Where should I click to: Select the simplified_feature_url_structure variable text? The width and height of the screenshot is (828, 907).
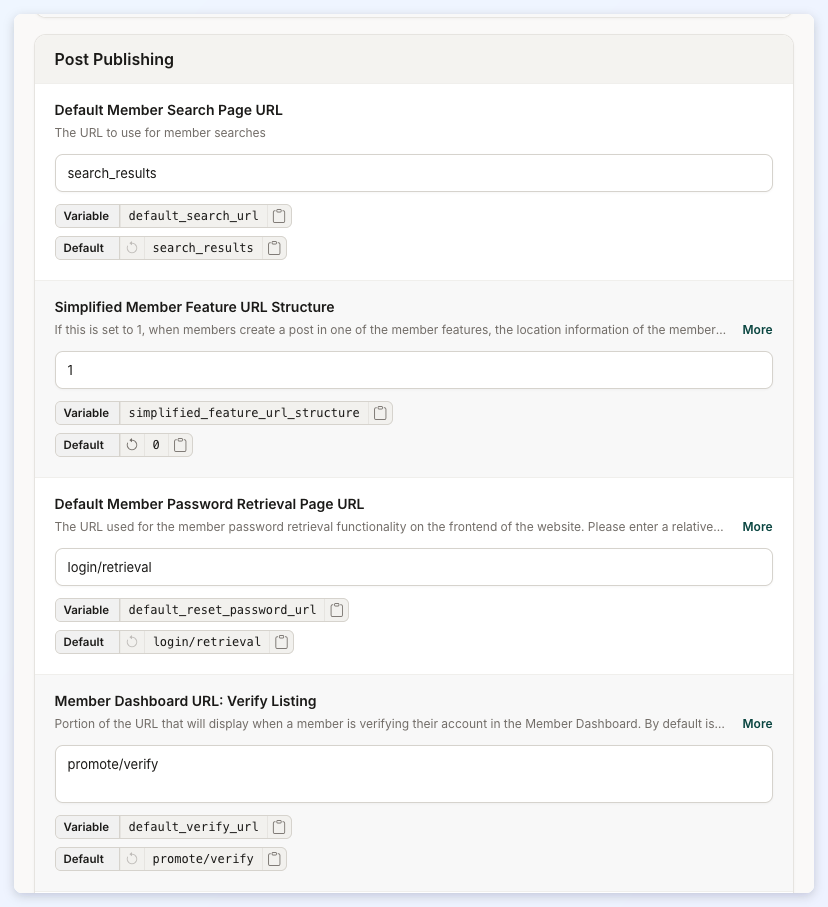click(x=244, y=413)
